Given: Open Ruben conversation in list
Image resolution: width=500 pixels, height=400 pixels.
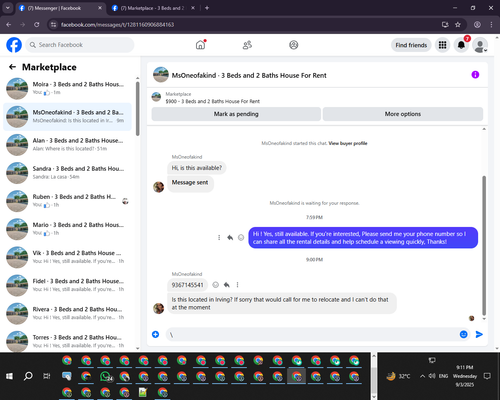Looking at the screenshot, I should click(x=67, y=201).
